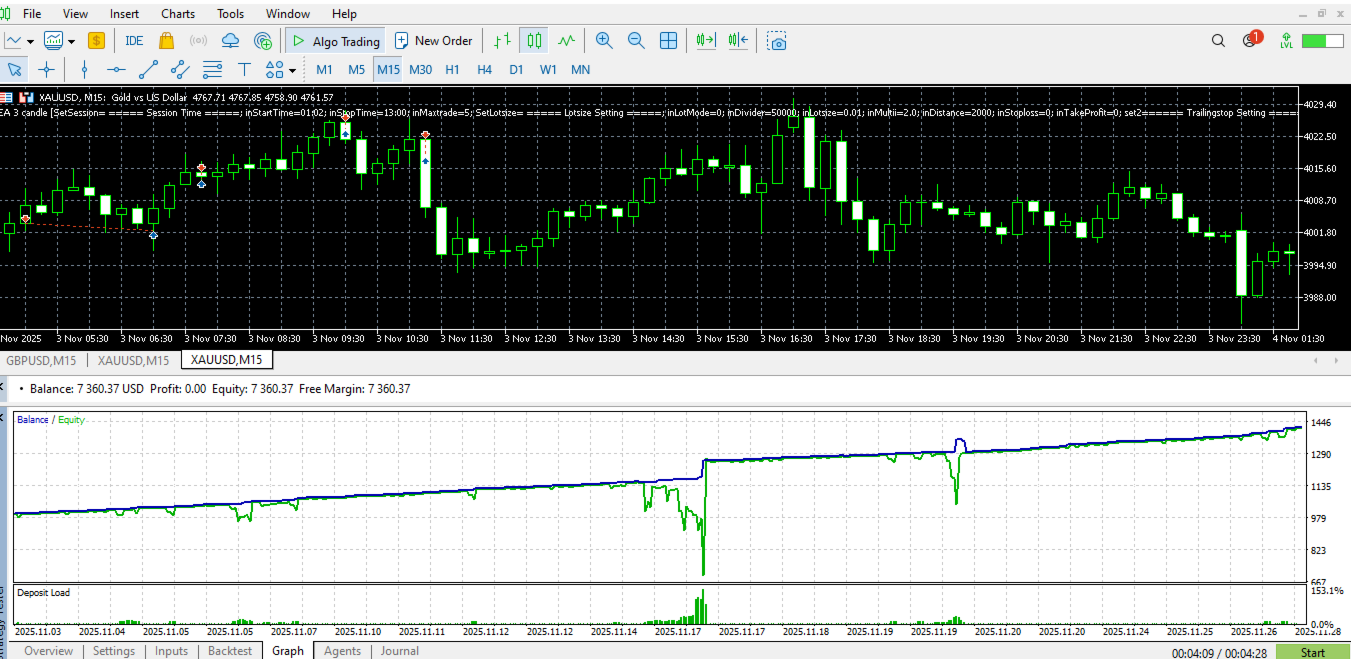
Task: Switch chart to candlestick display mode
Action: click(534, 41)
